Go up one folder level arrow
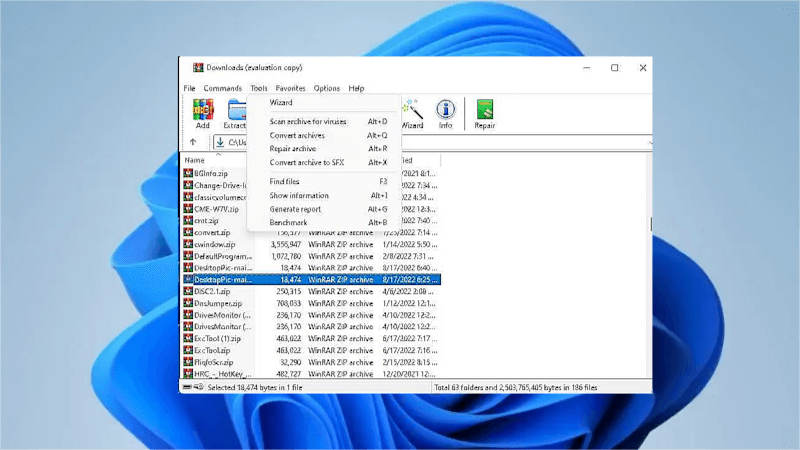This screenshot has width=800, height=450. (193, 142)
